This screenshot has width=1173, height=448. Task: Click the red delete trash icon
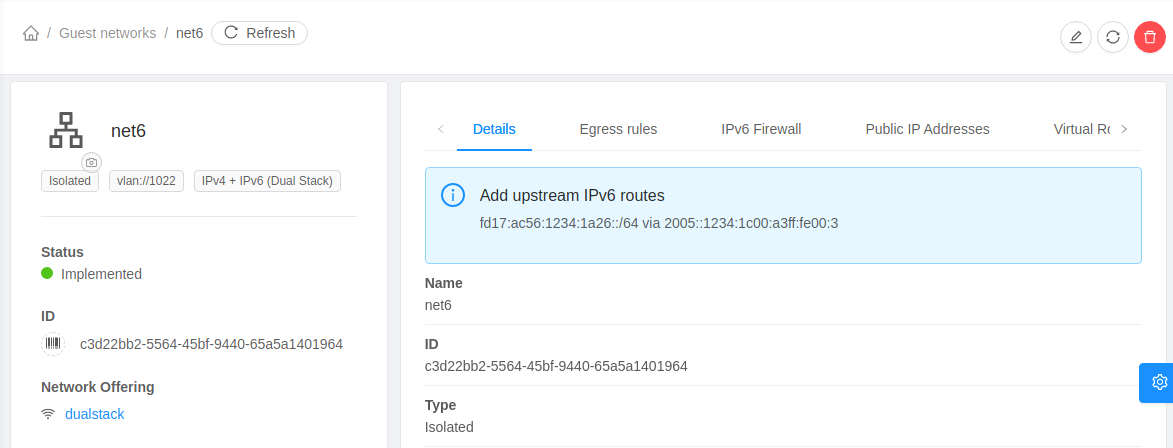[1150, 38]
